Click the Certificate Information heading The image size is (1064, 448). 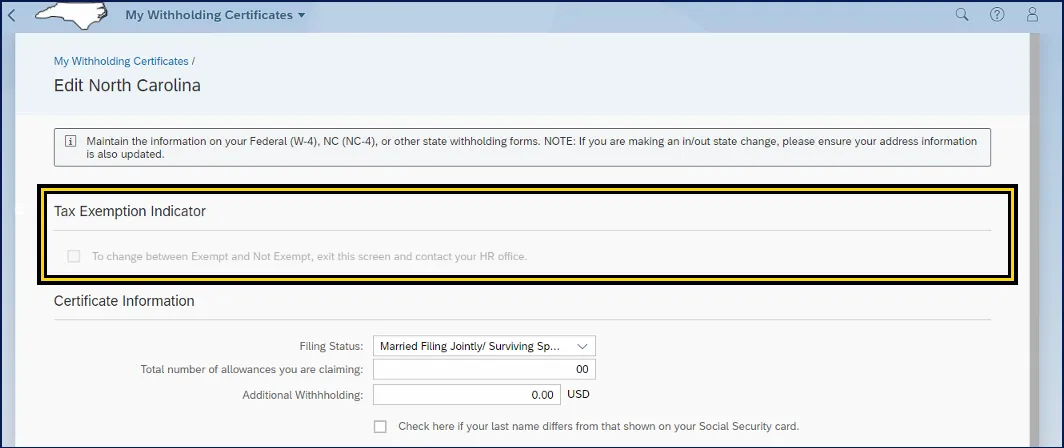(124, 301)
